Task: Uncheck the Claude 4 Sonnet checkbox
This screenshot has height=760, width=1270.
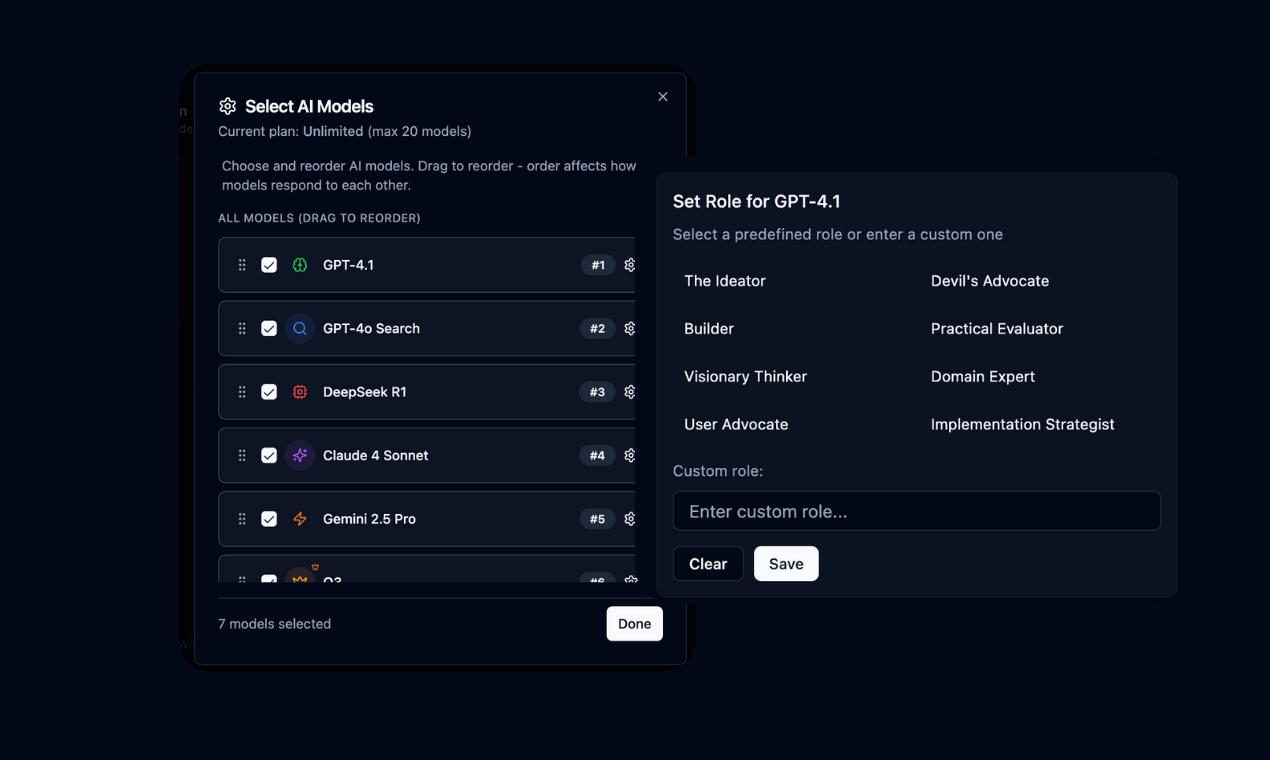Action: (269, 455)
